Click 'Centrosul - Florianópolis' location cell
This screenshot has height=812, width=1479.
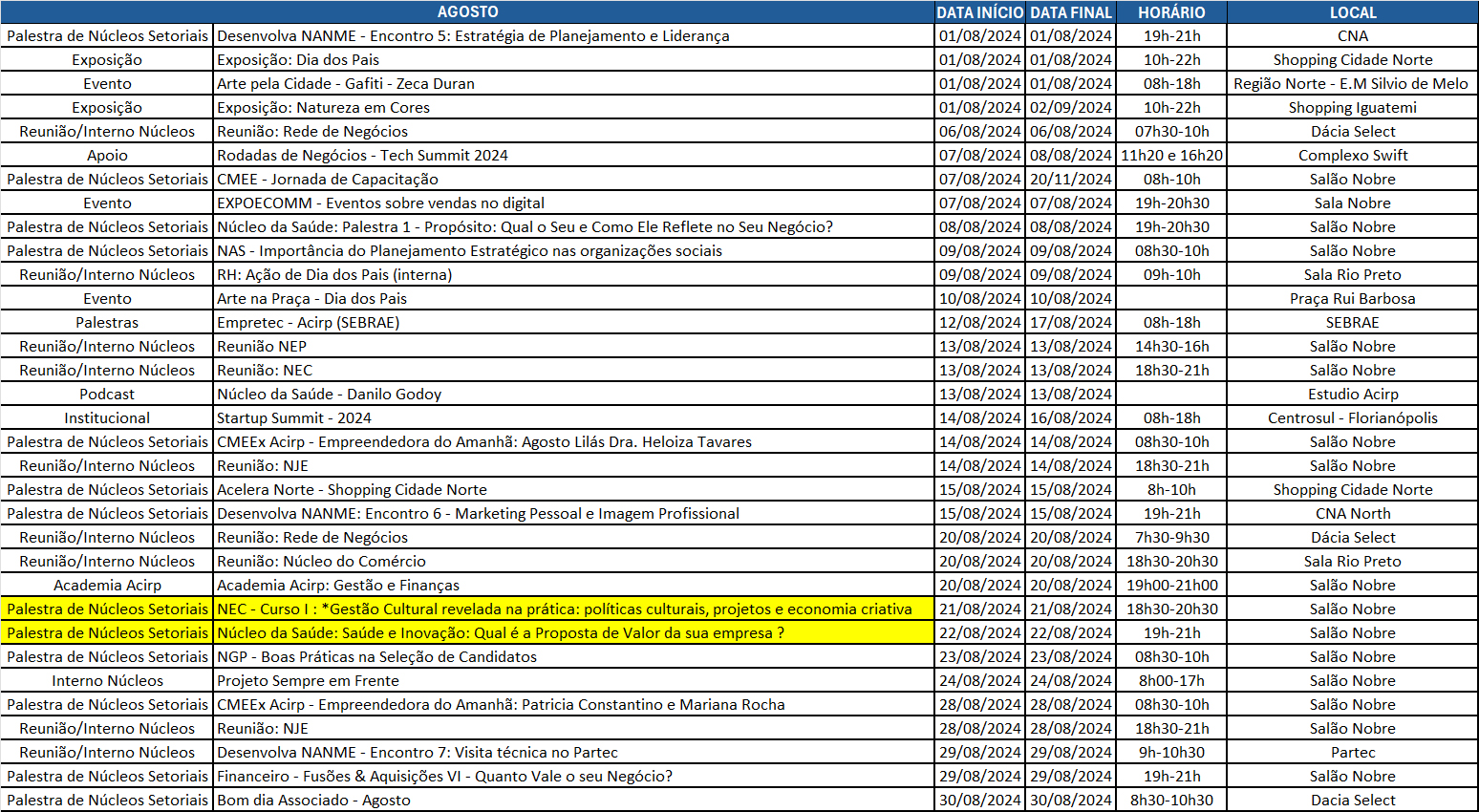pos(1353,417)
